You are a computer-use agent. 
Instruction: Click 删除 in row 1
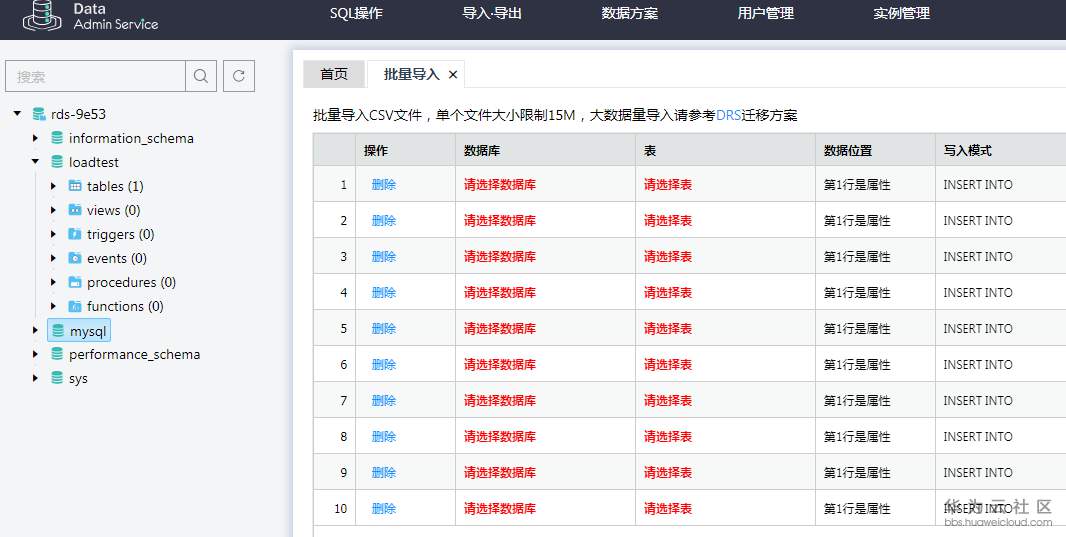click(x=384, y=185)
